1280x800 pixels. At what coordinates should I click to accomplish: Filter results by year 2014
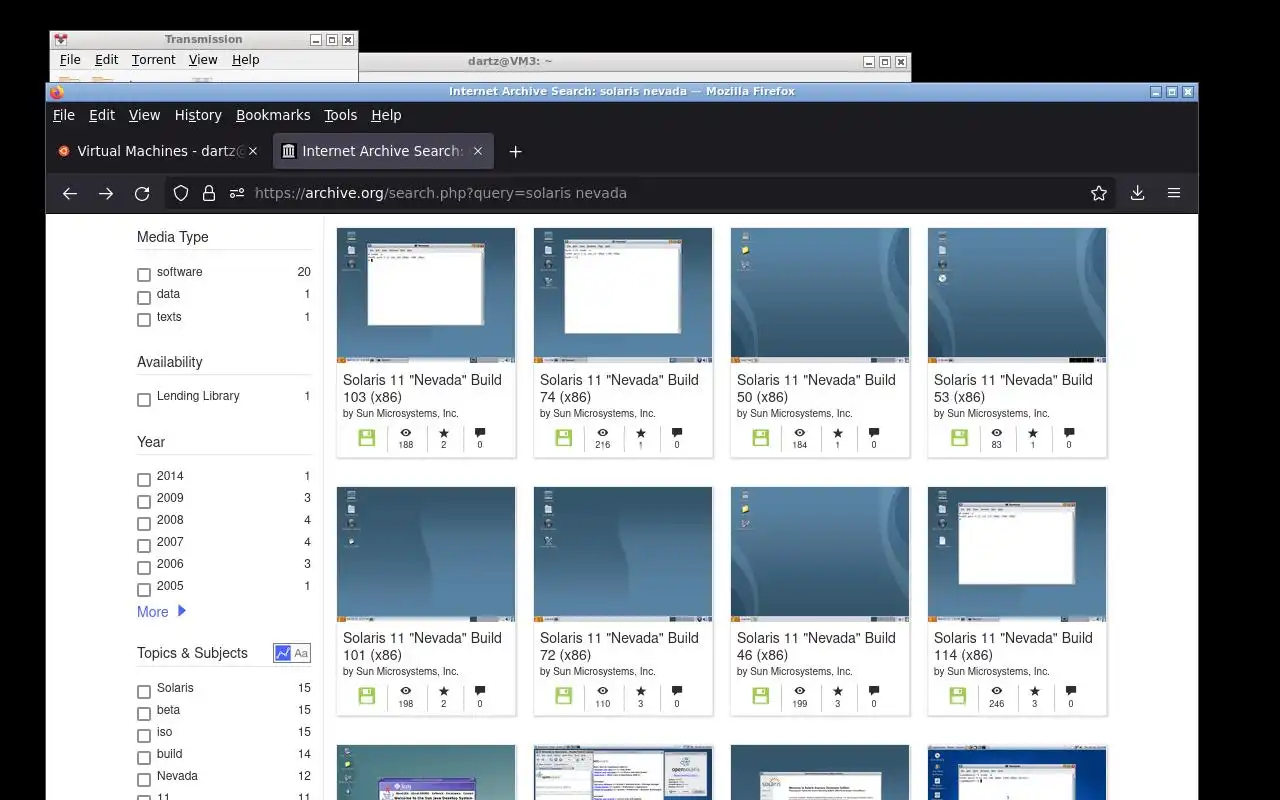pos(144,480)
